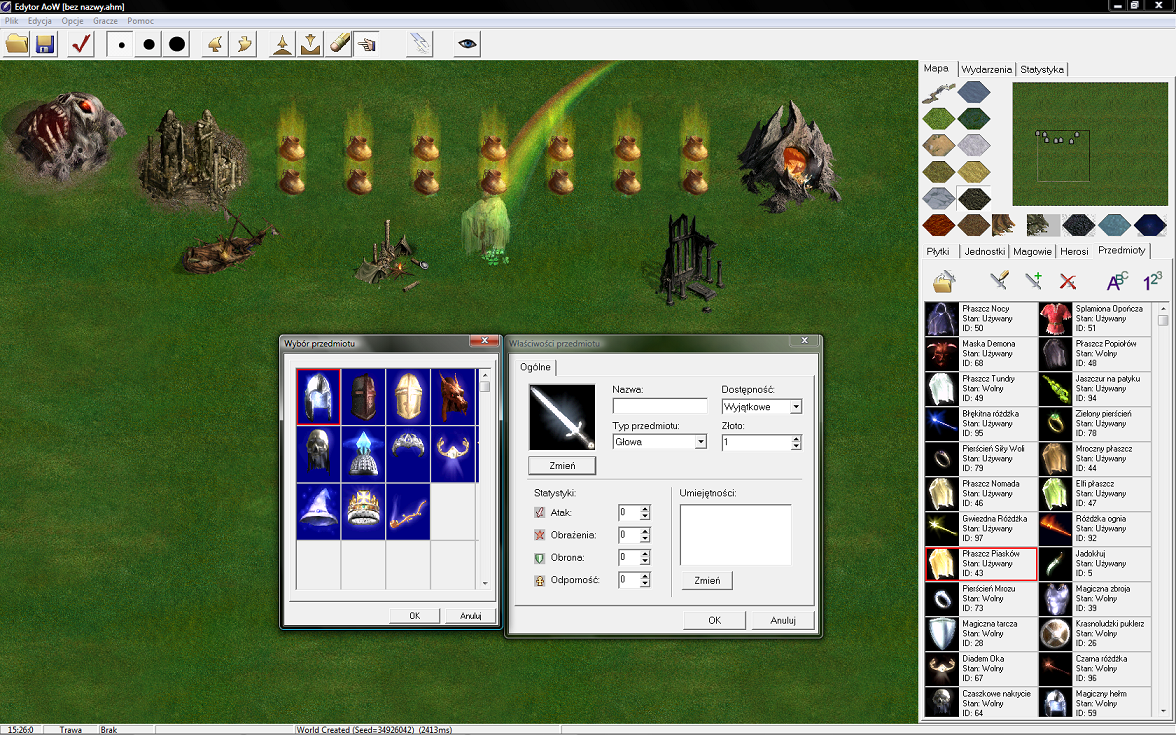Click the minimap preview

pos(1090,144)
